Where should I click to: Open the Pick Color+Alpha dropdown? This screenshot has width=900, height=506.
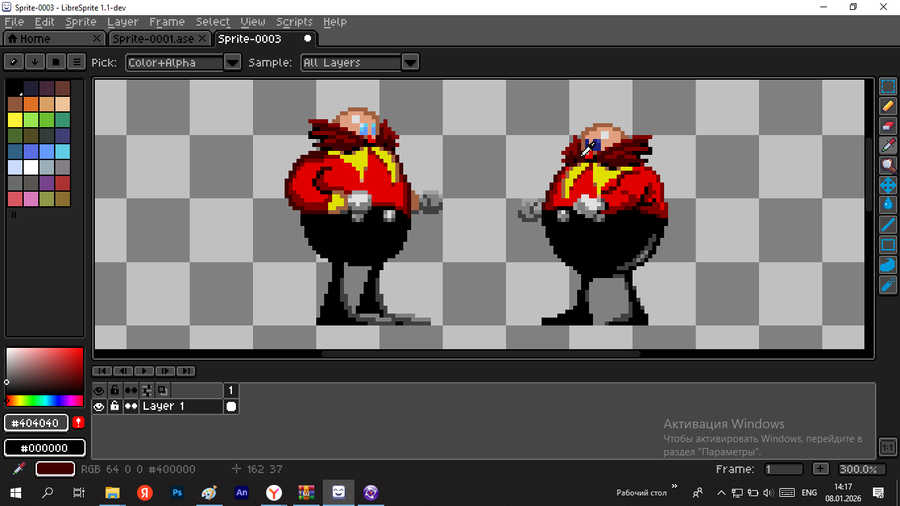[183, 62]
